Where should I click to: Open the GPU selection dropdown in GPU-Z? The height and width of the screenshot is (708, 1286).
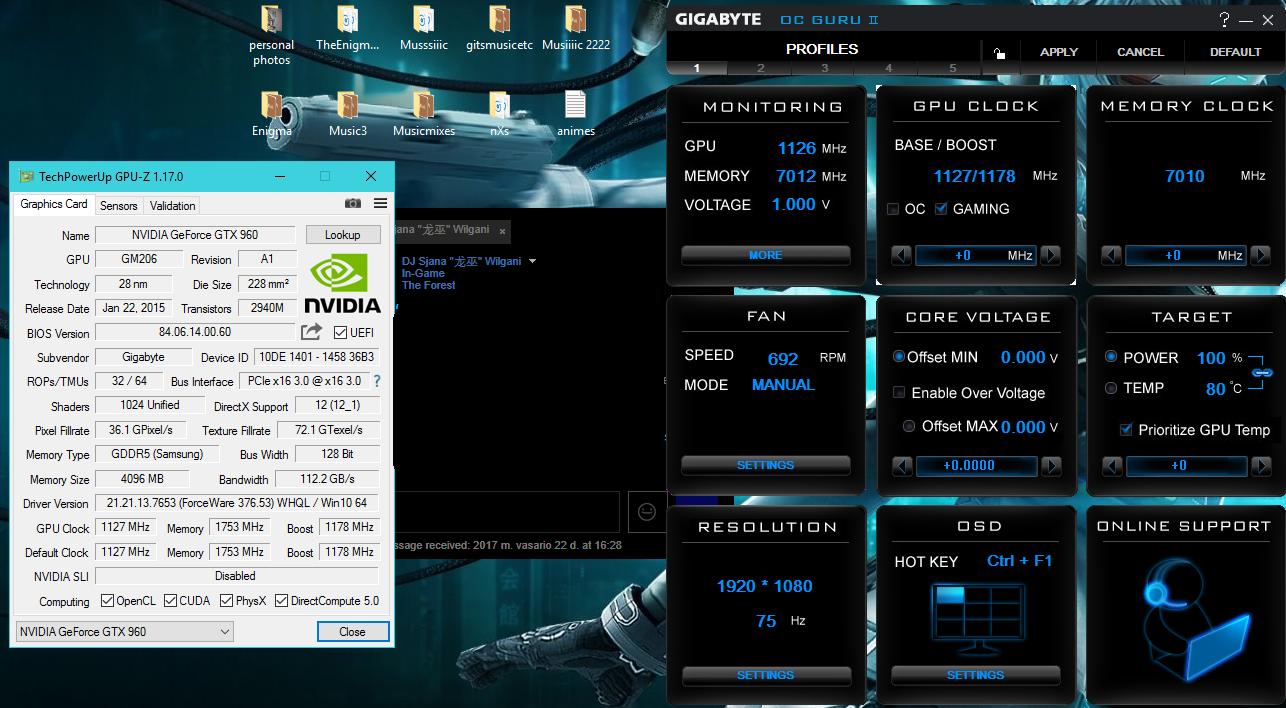(x=125, y=631)
